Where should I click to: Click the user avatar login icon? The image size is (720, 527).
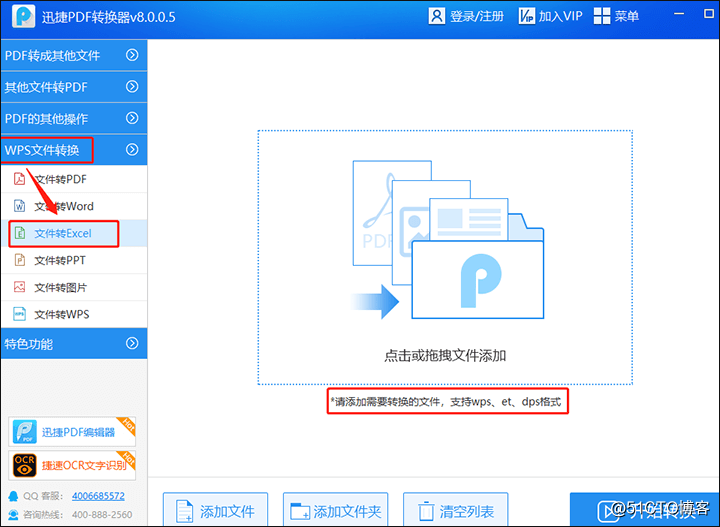coord(436,16)
